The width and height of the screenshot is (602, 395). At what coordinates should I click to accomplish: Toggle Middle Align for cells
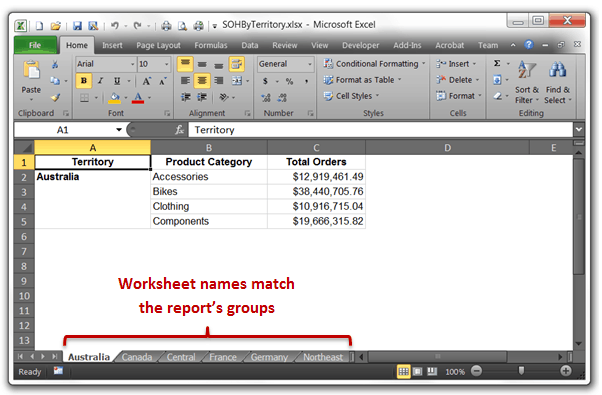[202, 64]
